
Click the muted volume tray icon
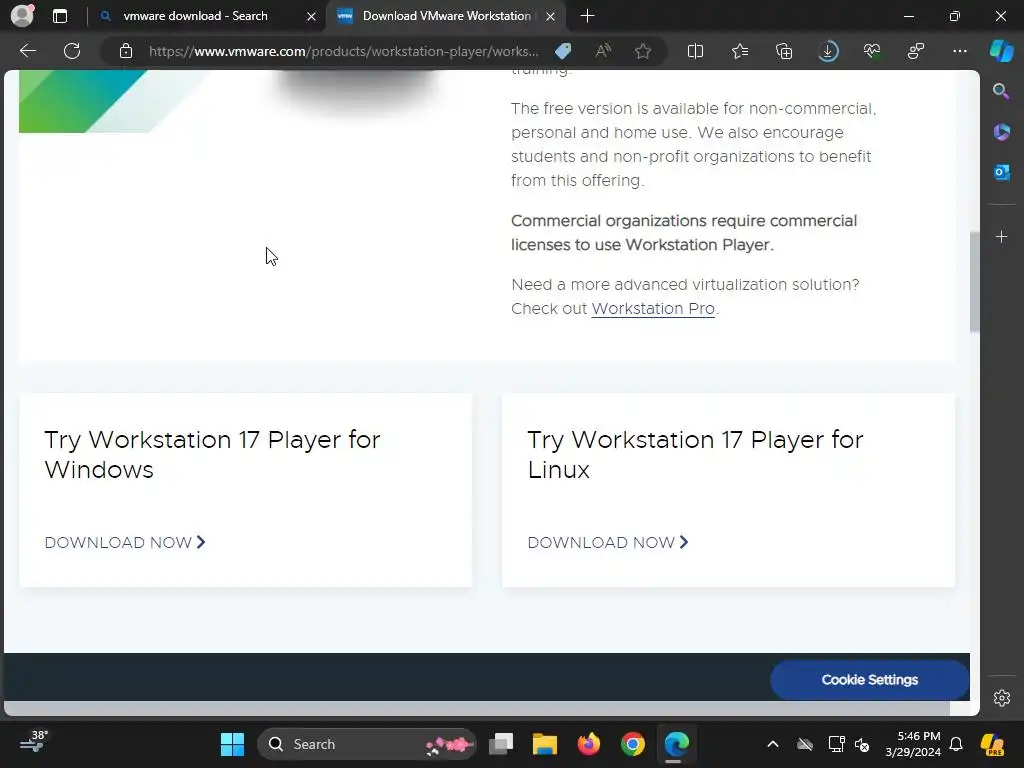point(862,744)
